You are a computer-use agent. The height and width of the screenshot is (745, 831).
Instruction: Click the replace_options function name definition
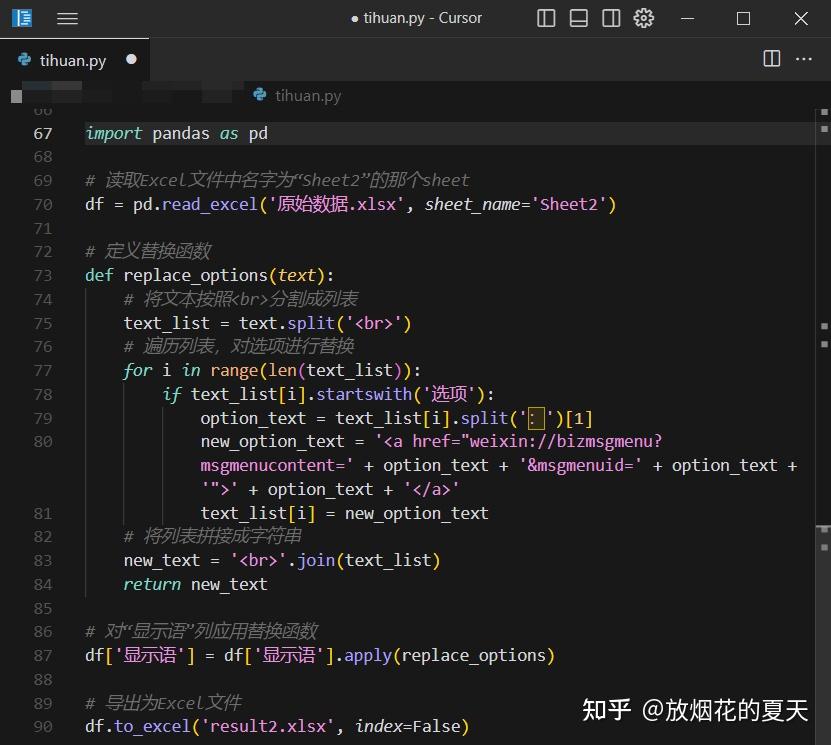pos(196,275)
